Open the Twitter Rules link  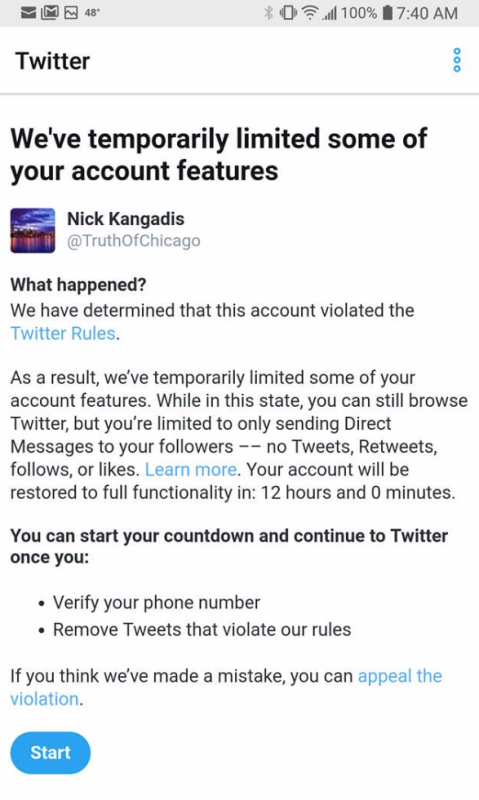63,333
